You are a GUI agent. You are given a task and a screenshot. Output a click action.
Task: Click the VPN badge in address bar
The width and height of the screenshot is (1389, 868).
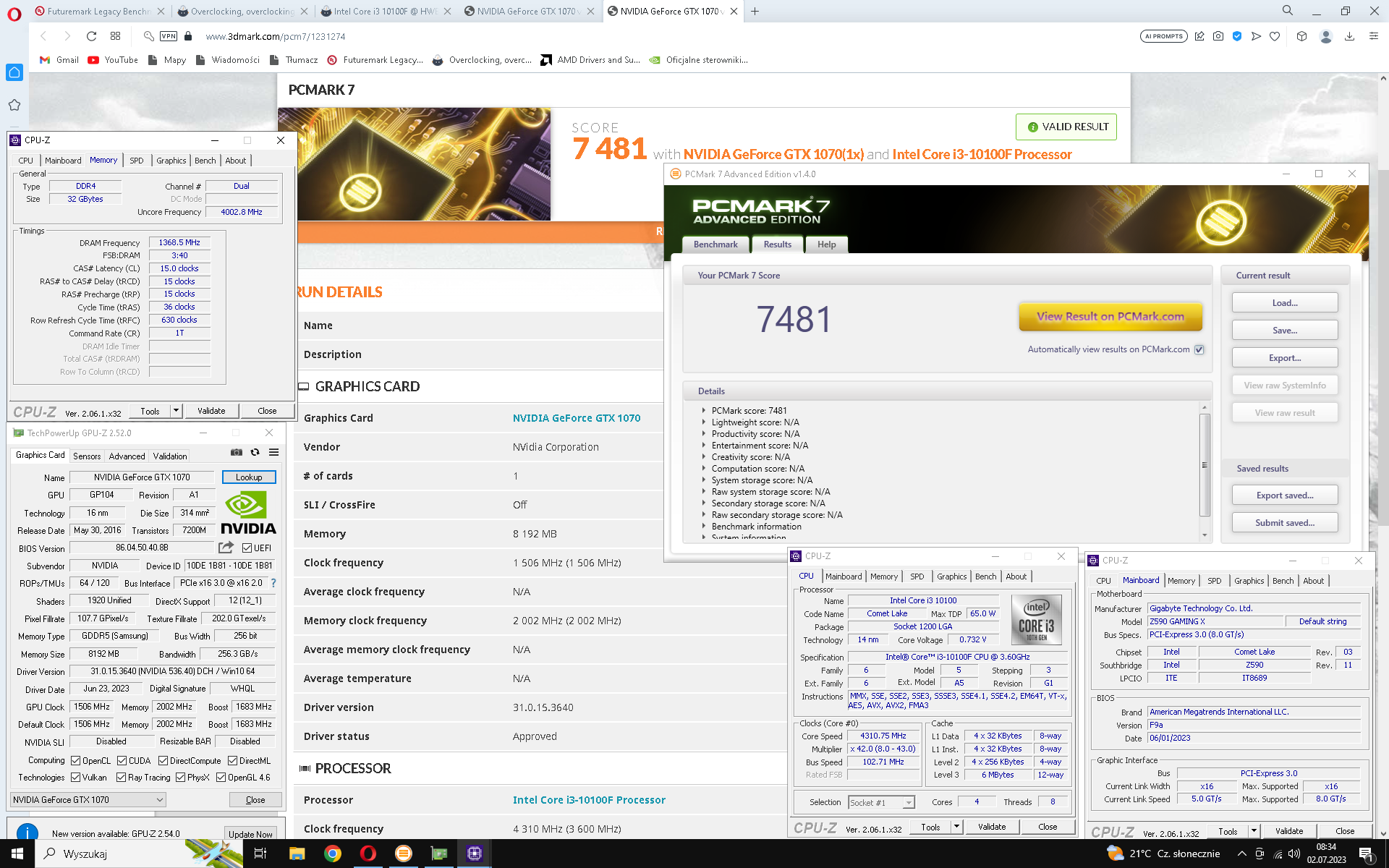[x=169, y=36]
